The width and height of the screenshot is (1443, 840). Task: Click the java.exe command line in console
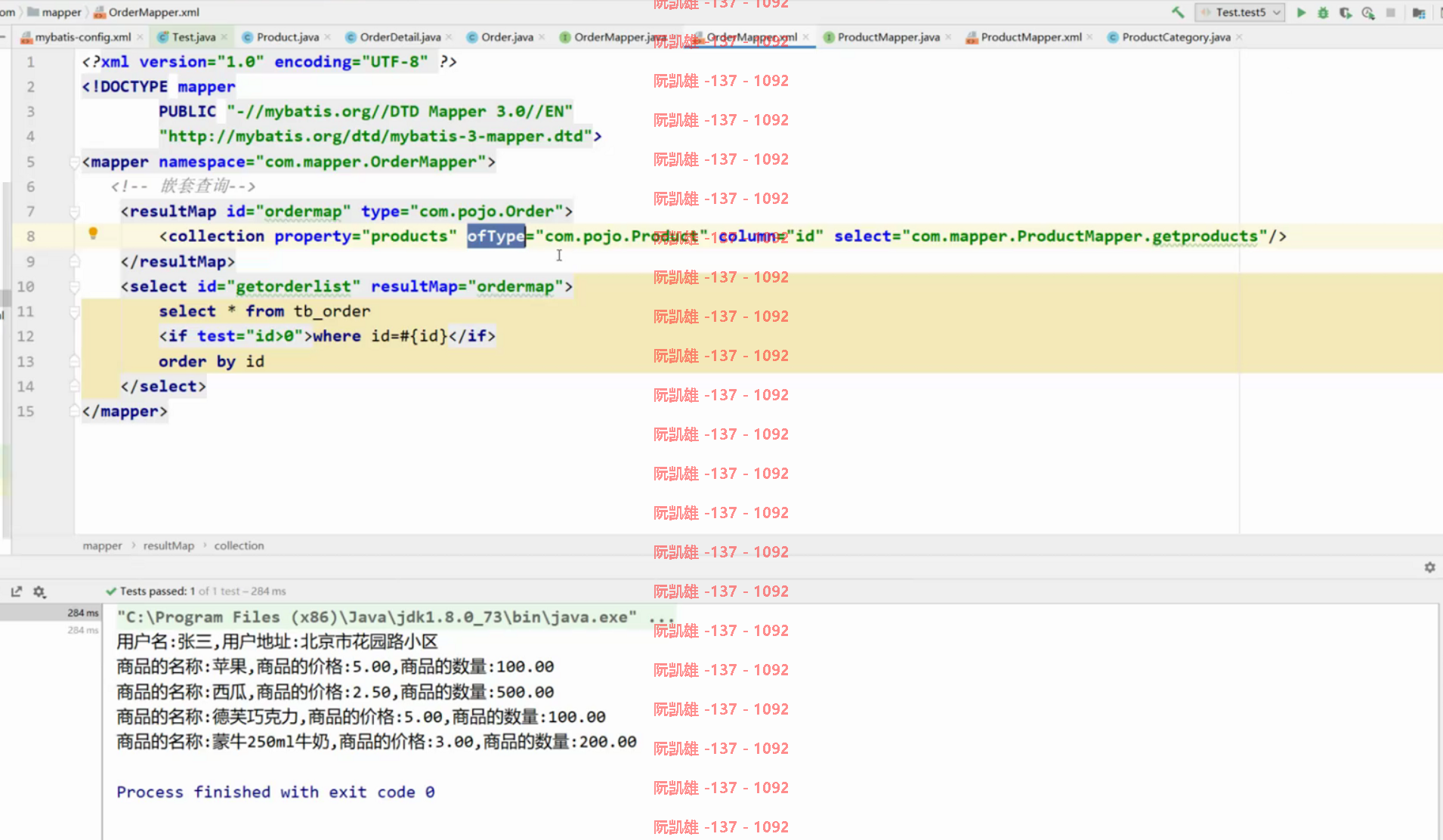[396, 617]
